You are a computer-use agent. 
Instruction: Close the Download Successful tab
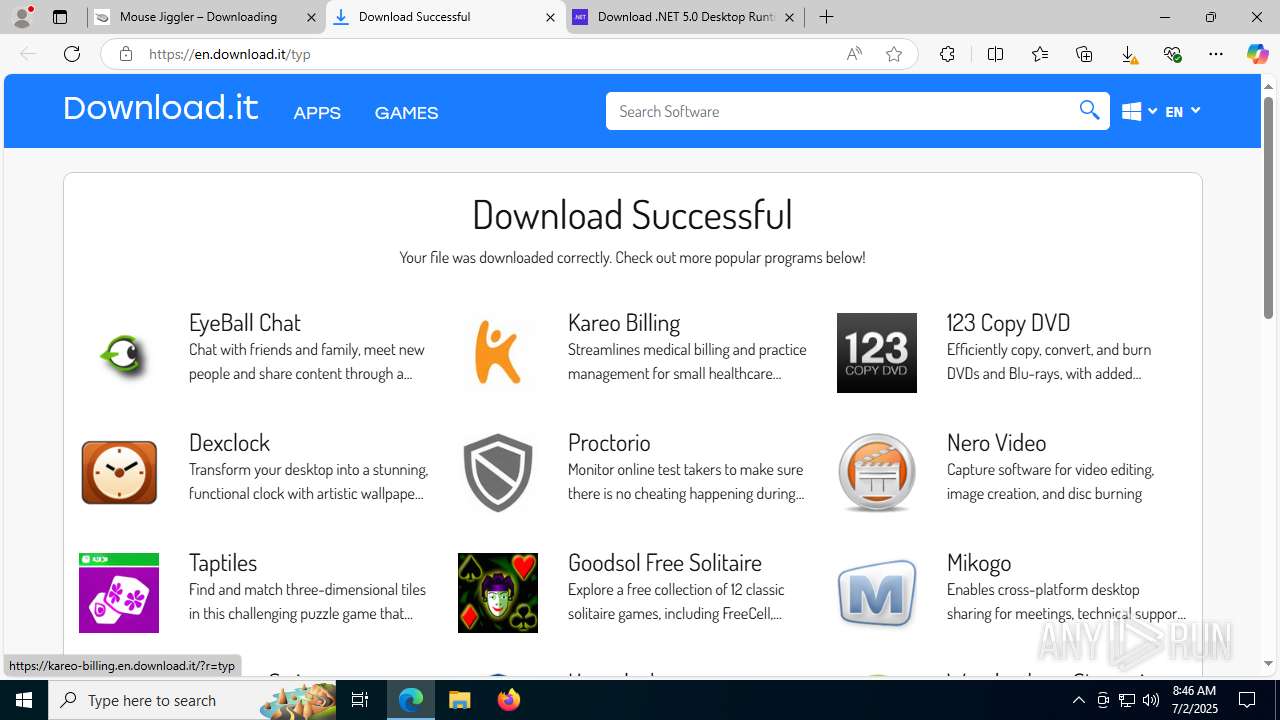point(551,17)
